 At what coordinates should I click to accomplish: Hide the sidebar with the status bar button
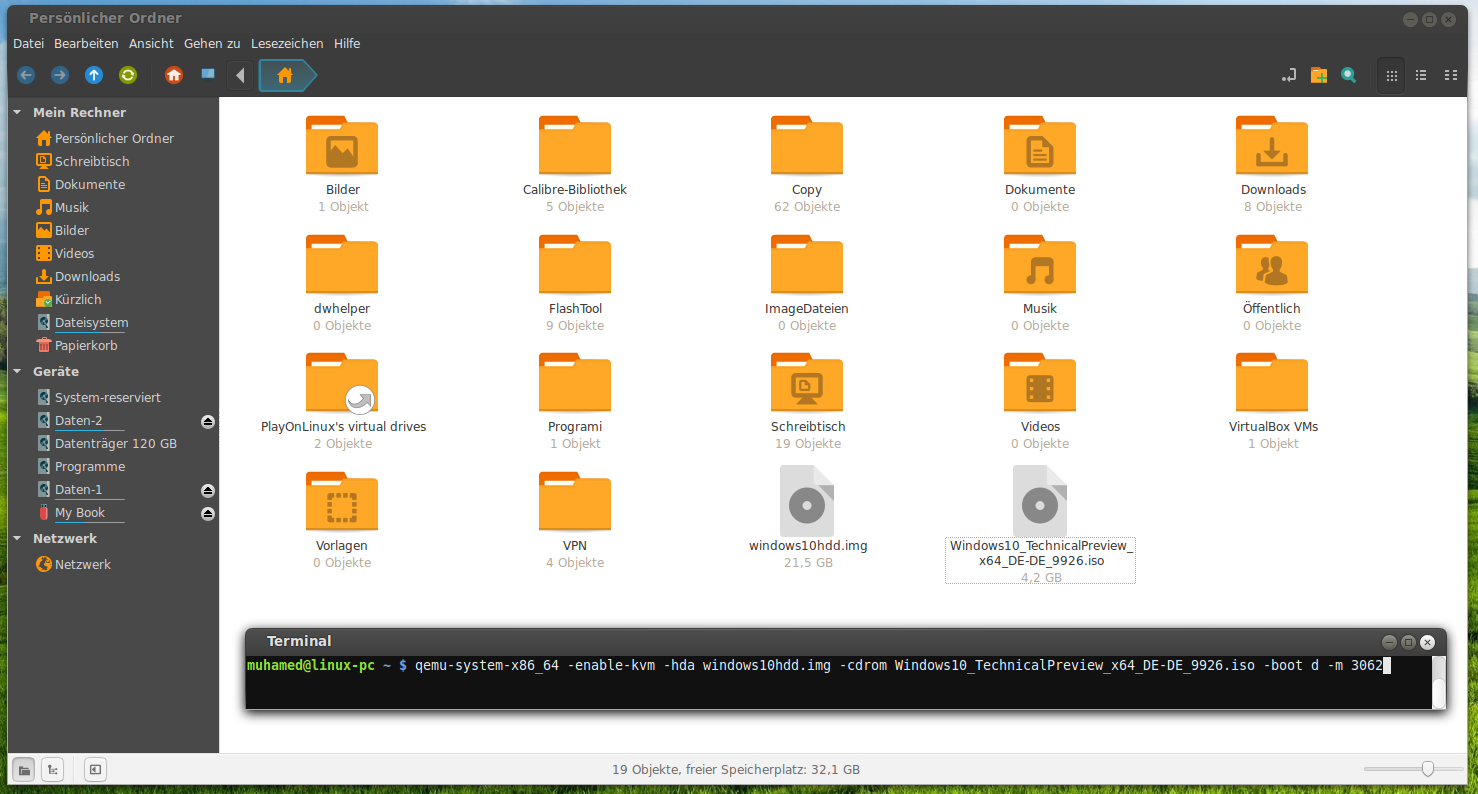pos(95,769)
